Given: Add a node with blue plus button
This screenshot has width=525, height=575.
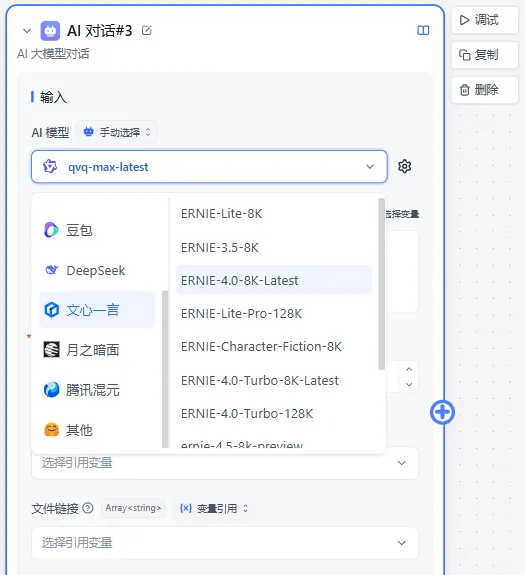Looking at the screenshot, I should (x=443, y=413).
